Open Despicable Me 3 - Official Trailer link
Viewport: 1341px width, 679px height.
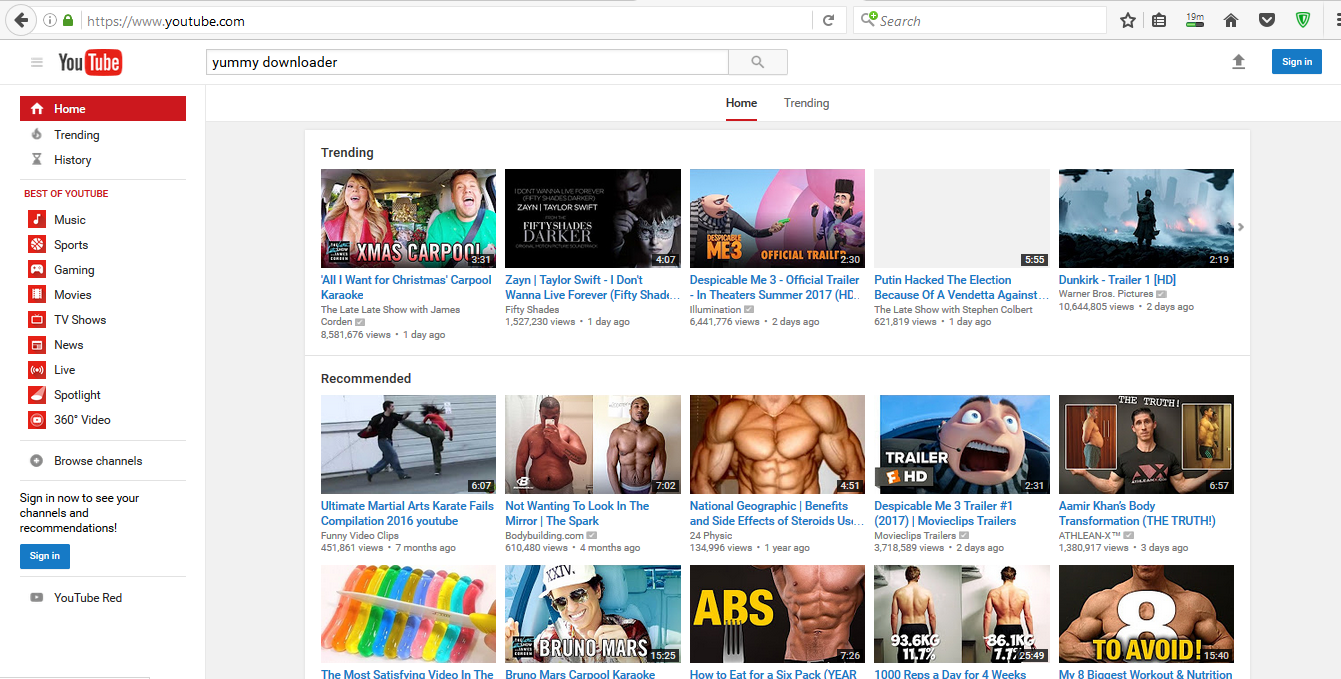coord(775,287)
